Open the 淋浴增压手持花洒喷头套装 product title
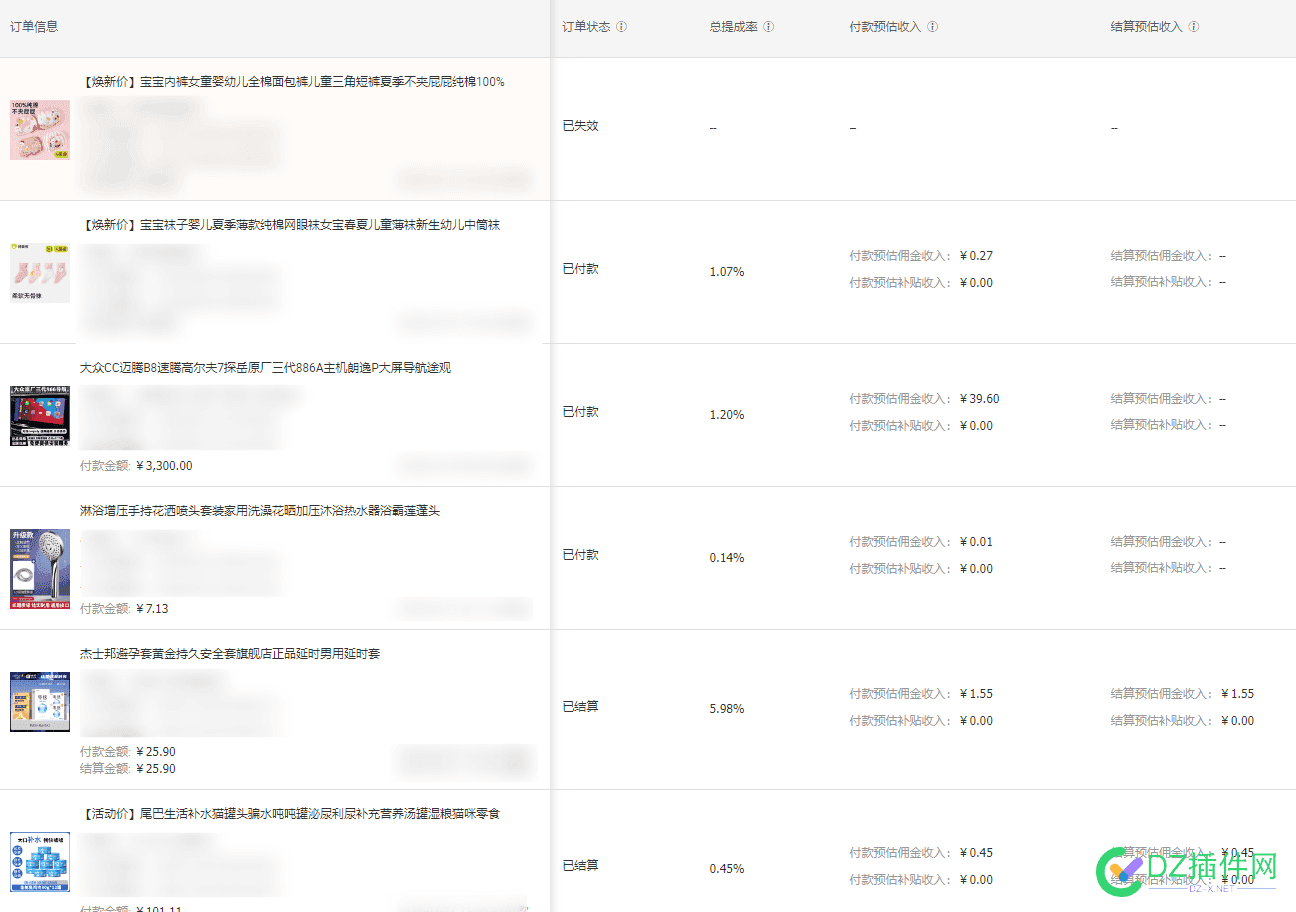The image size is (1296, 912). 260,511
